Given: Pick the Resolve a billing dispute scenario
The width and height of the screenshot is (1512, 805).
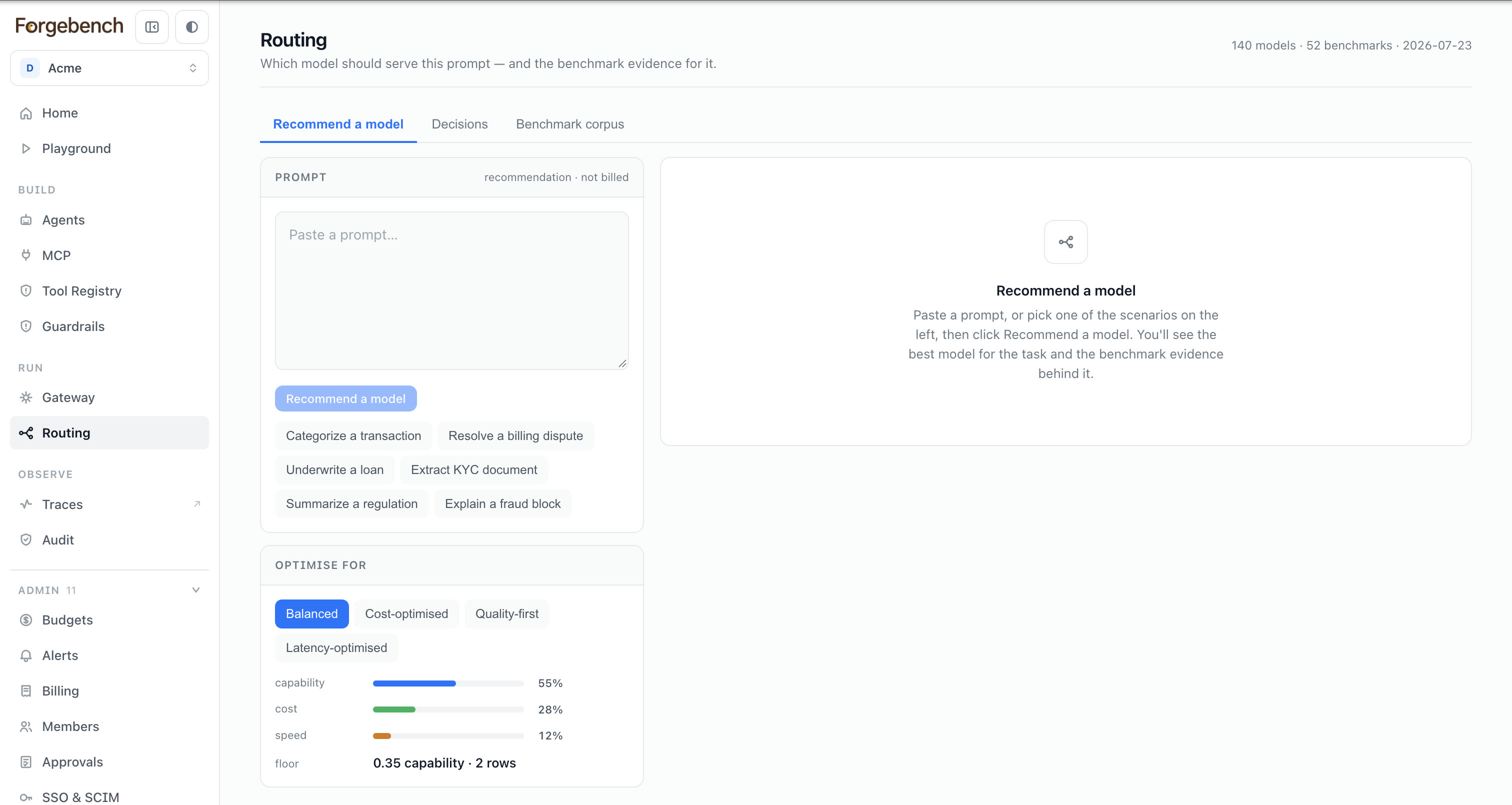Looking at the screenshot, I should tap(515, 435).
